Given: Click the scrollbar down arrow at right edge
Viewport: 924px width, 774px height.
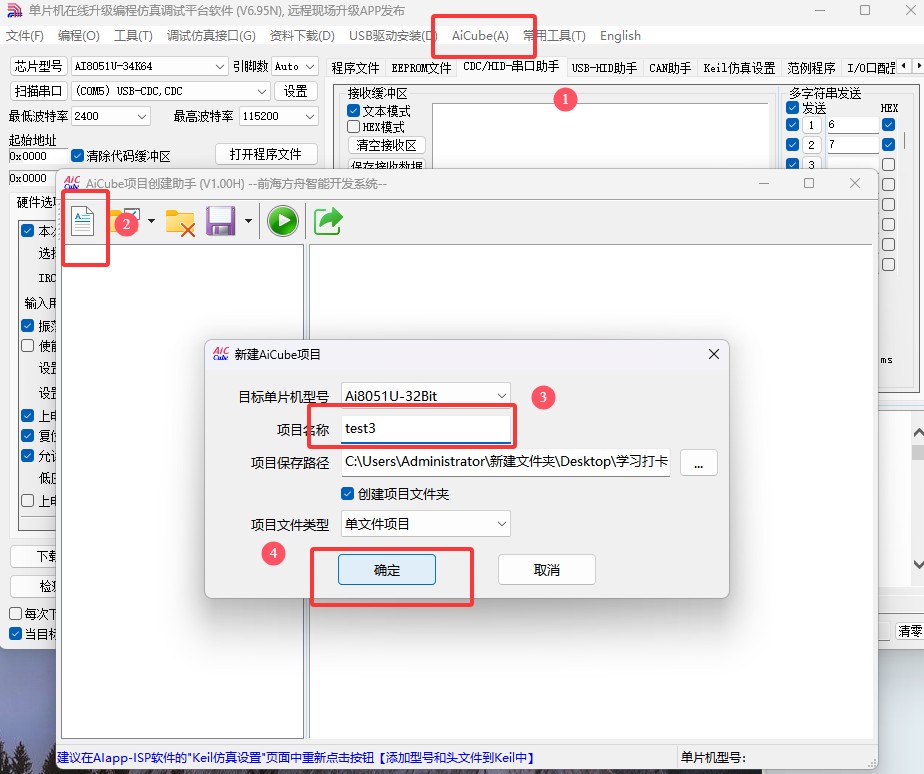Looking at the screenshot, I should [x=918, y=564].
